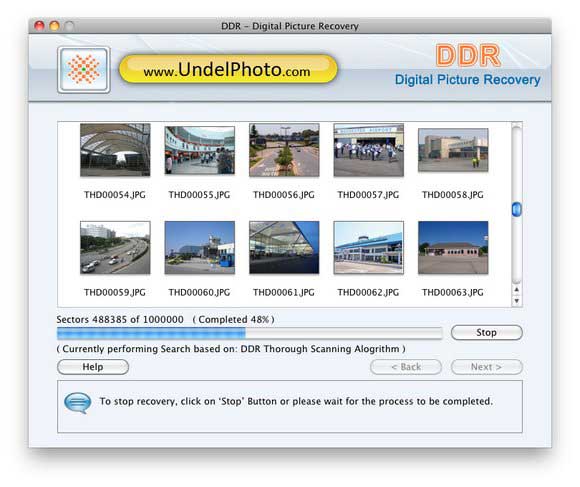Minimize the window with the yellow button
Viewport: 580px width, 487px height.
click(54, 26)
